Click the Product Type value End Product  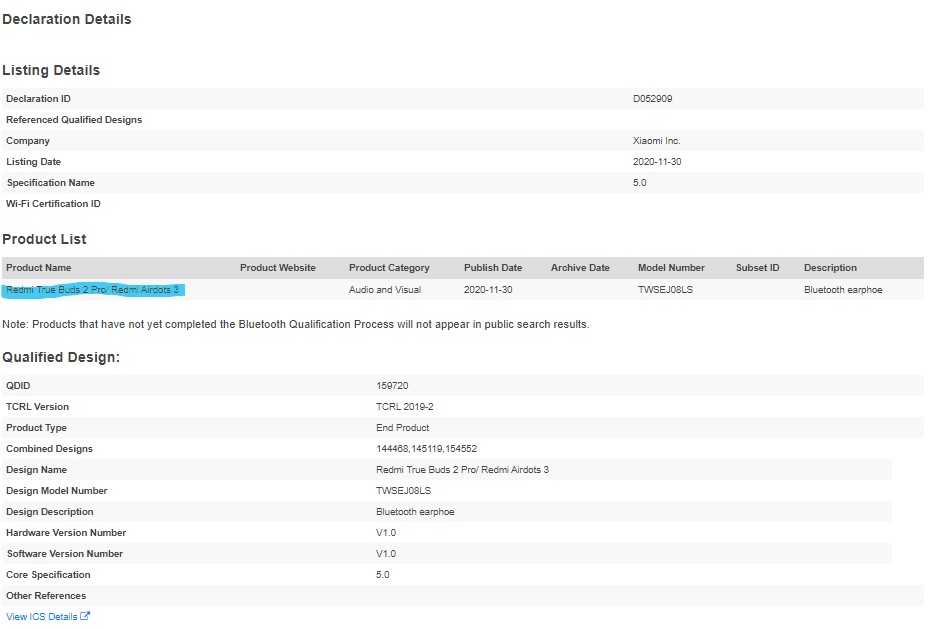click(403, 427)
